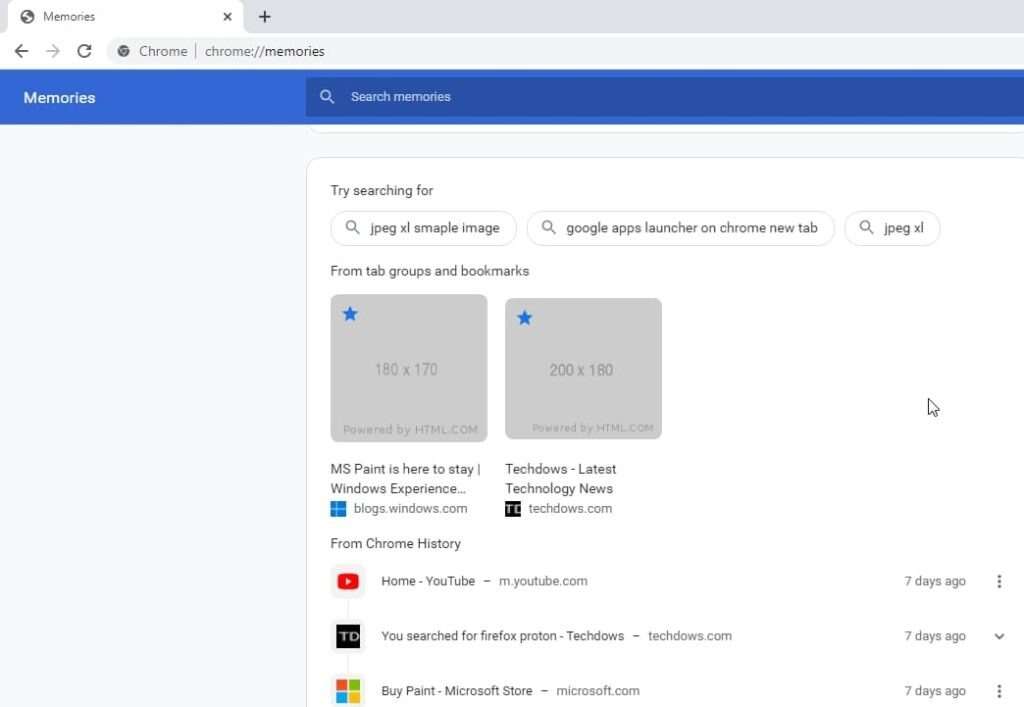Image resolution: width=1024 pixels, height=707 pixels.
Task: Click the Microsoft logo beside Buy Paint entry
Action: [x=347, y=690]
